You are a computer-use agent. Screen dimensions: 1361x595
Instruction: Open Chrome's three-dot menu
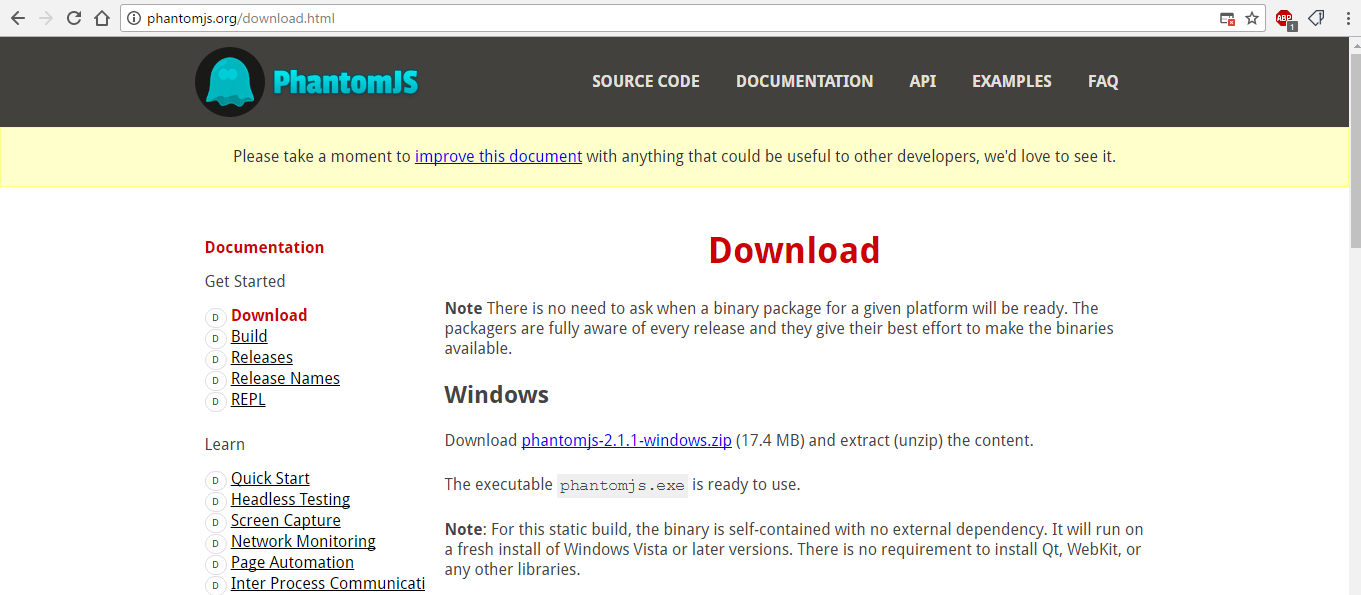(x=1345, y=17)
